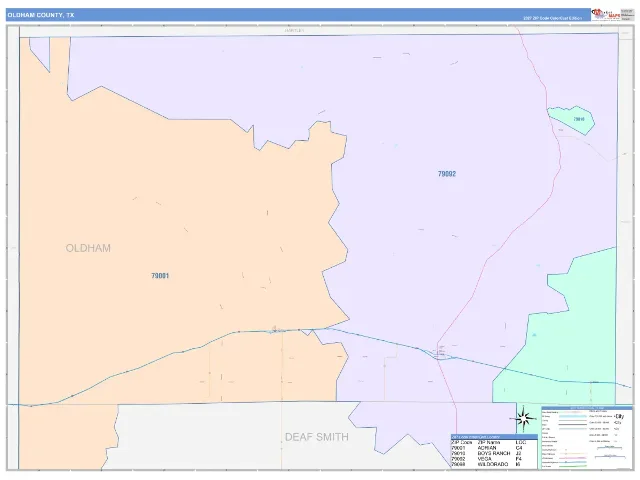Click the VEGA row in the ZIP table

[x=489, y=459]
